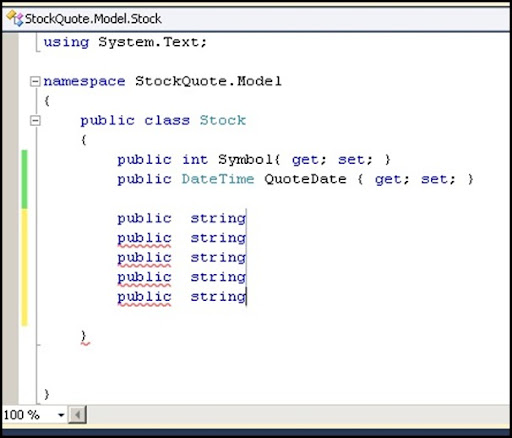Click the horizontal scrollbar left arrow
The image size is (512, 438).
click(77, 415)
